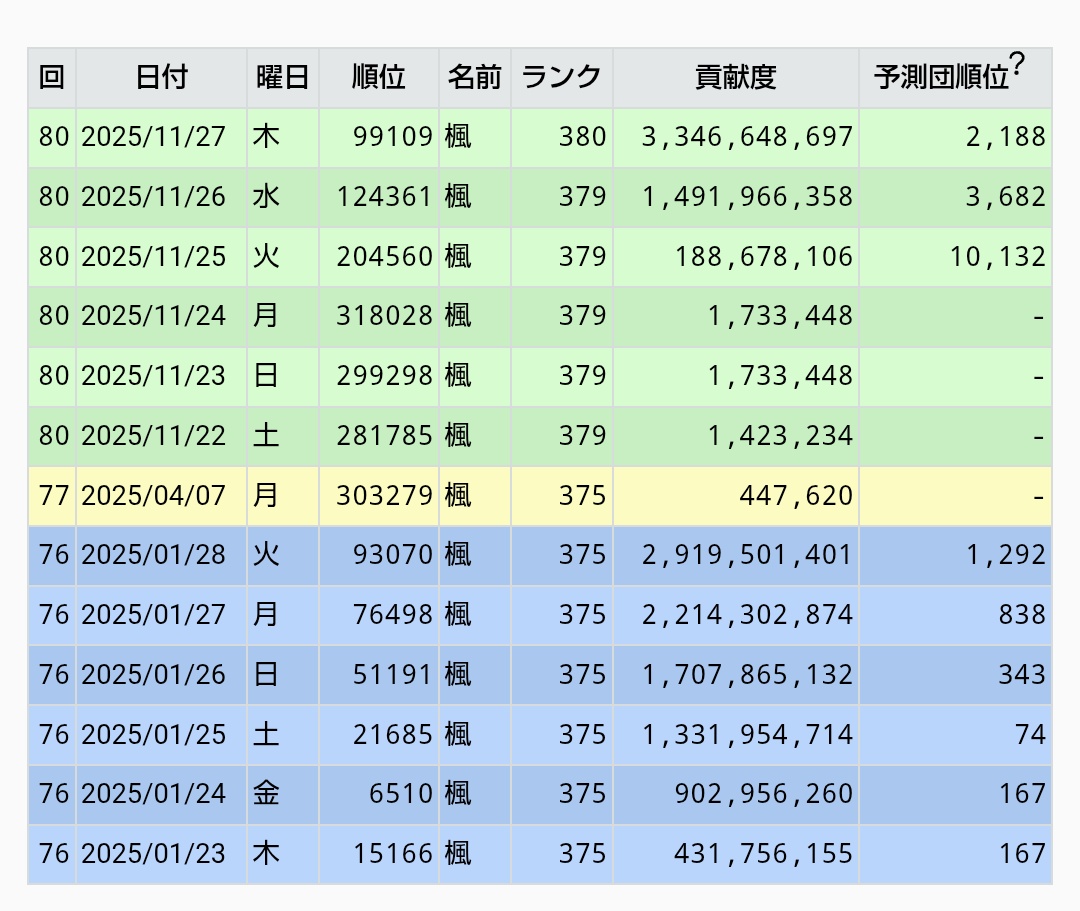Viewport: 1080px width, 911px height.
Task: Click the rank position 76498
Action: (393, 614)
